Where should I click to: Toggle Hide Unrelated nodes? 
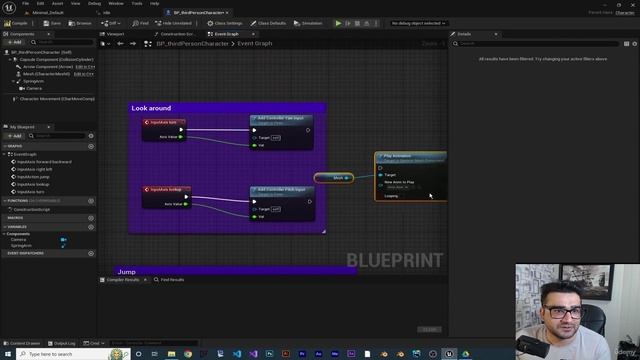(173, 23)
